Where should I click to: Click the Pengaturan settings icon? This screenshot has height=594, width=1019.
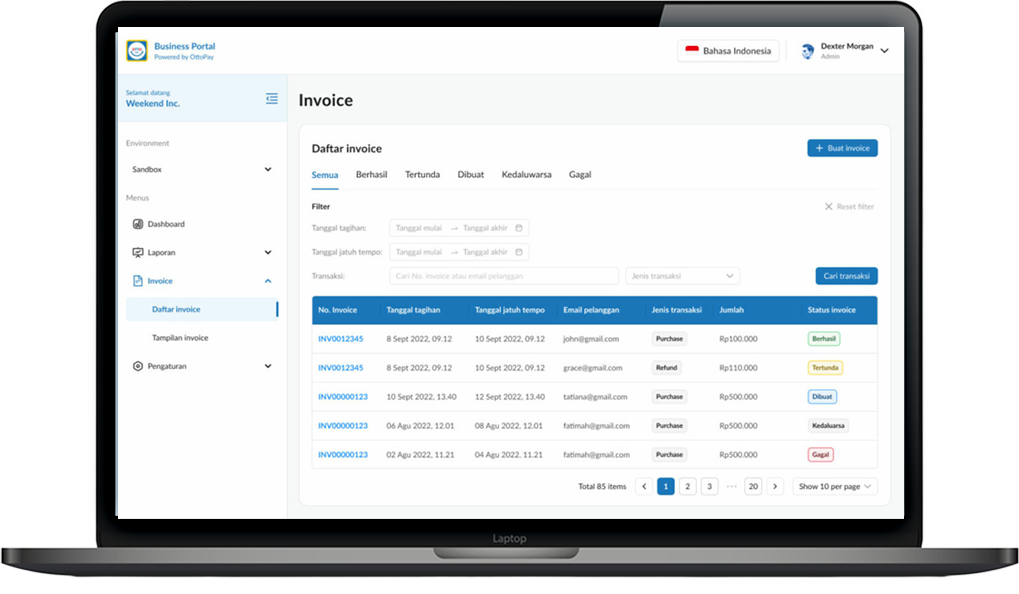coord(138,366)
